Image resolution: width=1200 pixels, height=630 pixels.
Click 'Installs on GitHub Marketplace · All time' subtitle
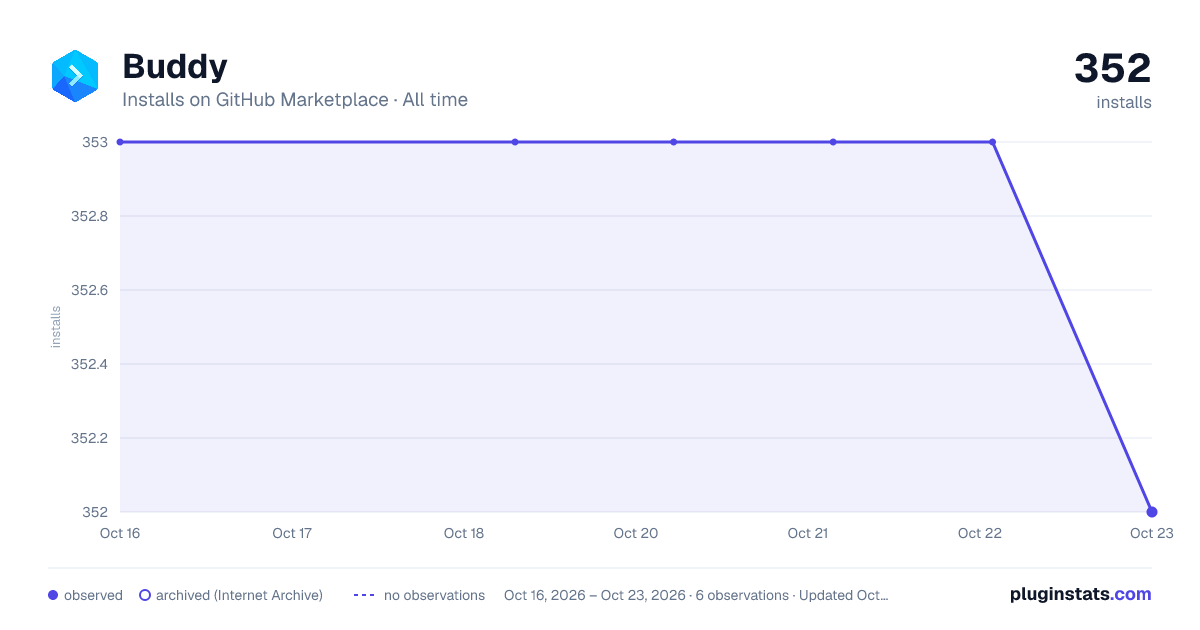click(x=295, y=100)
